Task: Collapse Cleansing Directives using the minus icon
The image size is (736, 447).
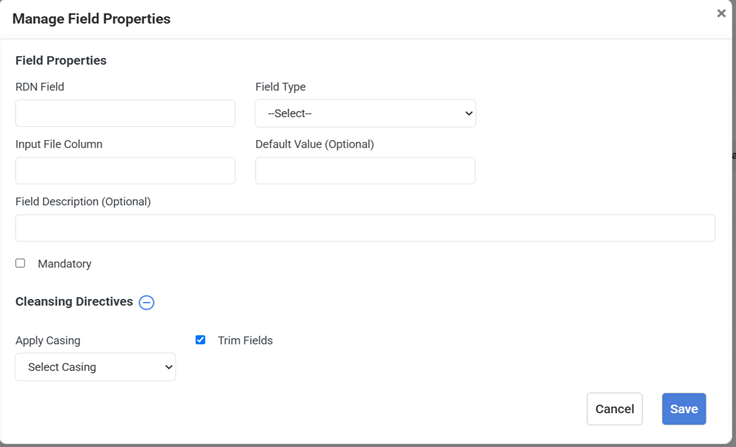Action: pyautogui.click(x=146, y=302)
